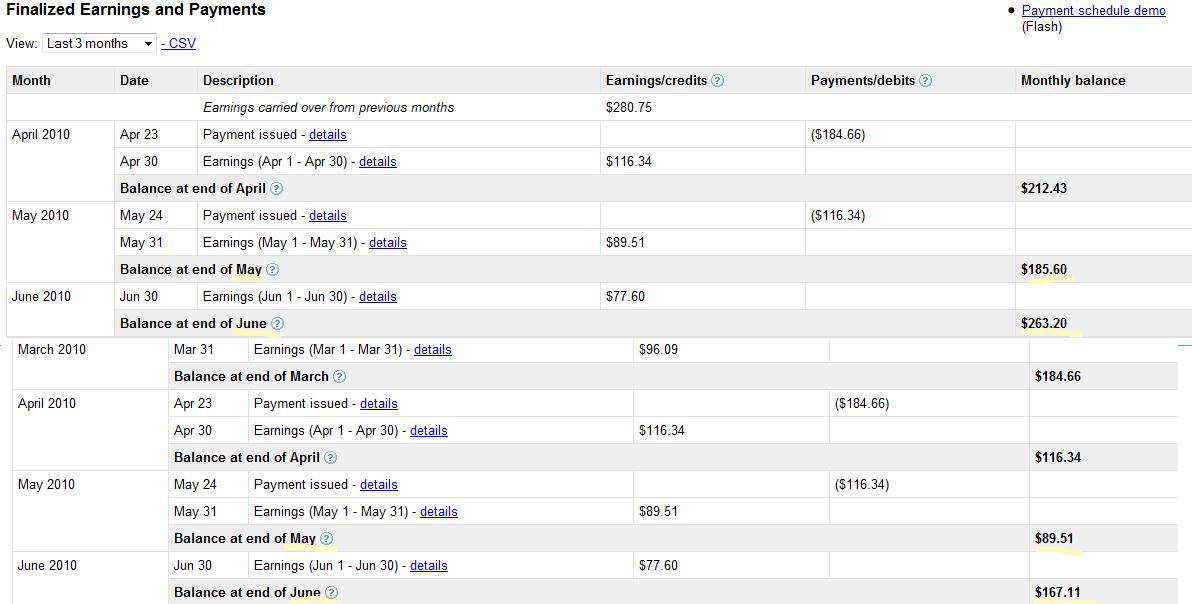Screen dimensions: 1192x604
Task: Click the Payments/debits column help icon
Action: (925, 81)
